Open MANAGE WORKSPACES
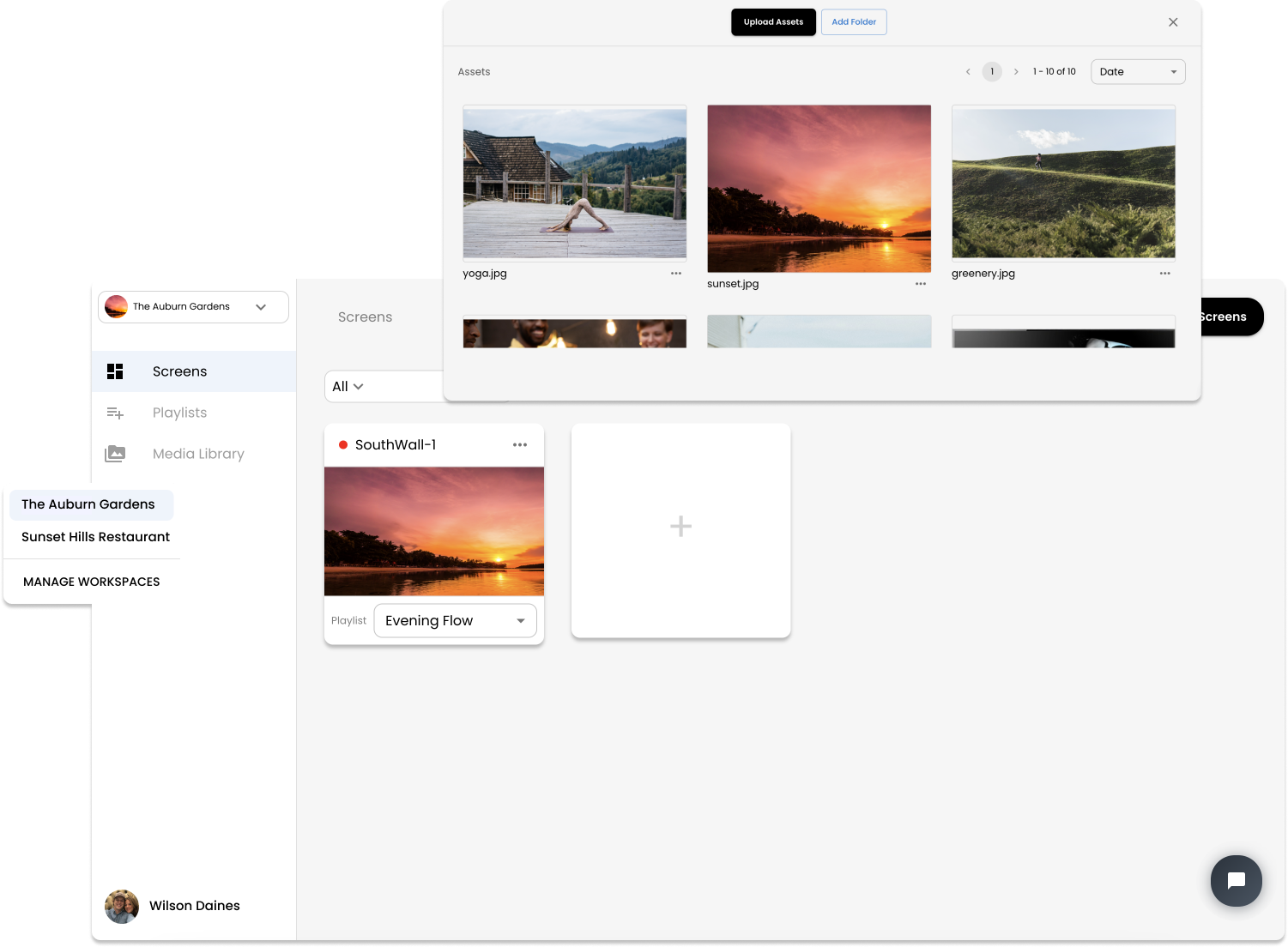The width and height of the screenshot is (1288, 947). click(92, 582)
